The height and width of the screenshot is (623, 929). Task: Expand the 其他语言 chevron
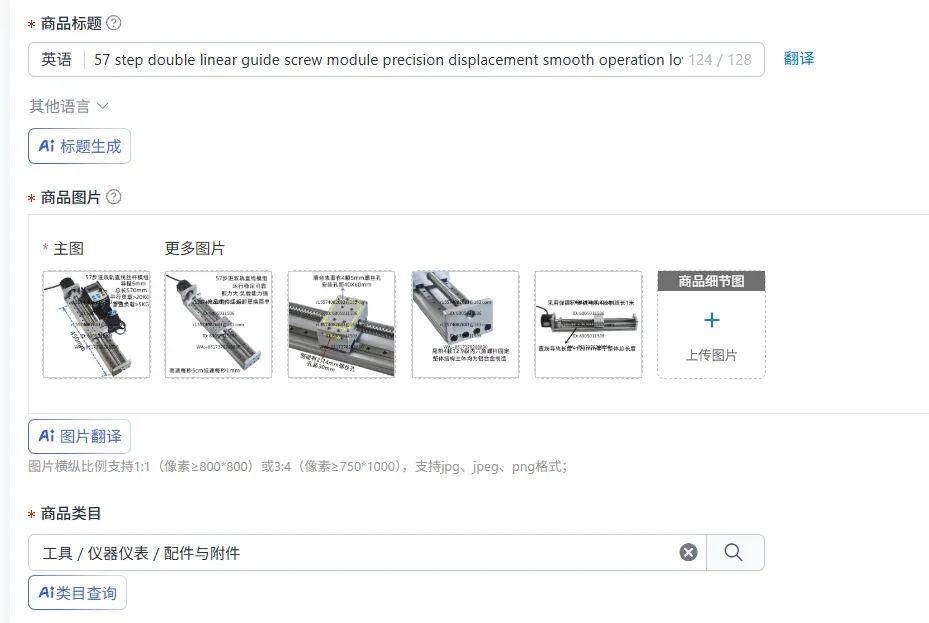[102, 106]
